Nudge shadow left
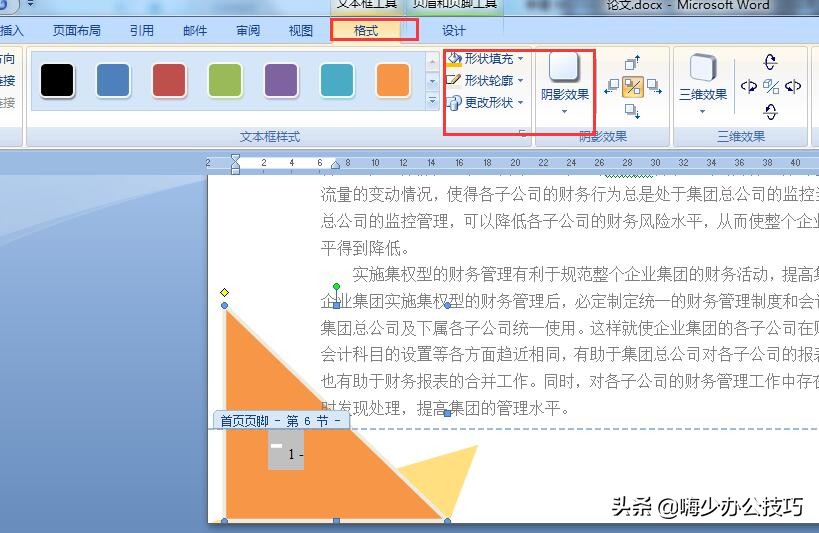819x533 pixels. [611, 87]
